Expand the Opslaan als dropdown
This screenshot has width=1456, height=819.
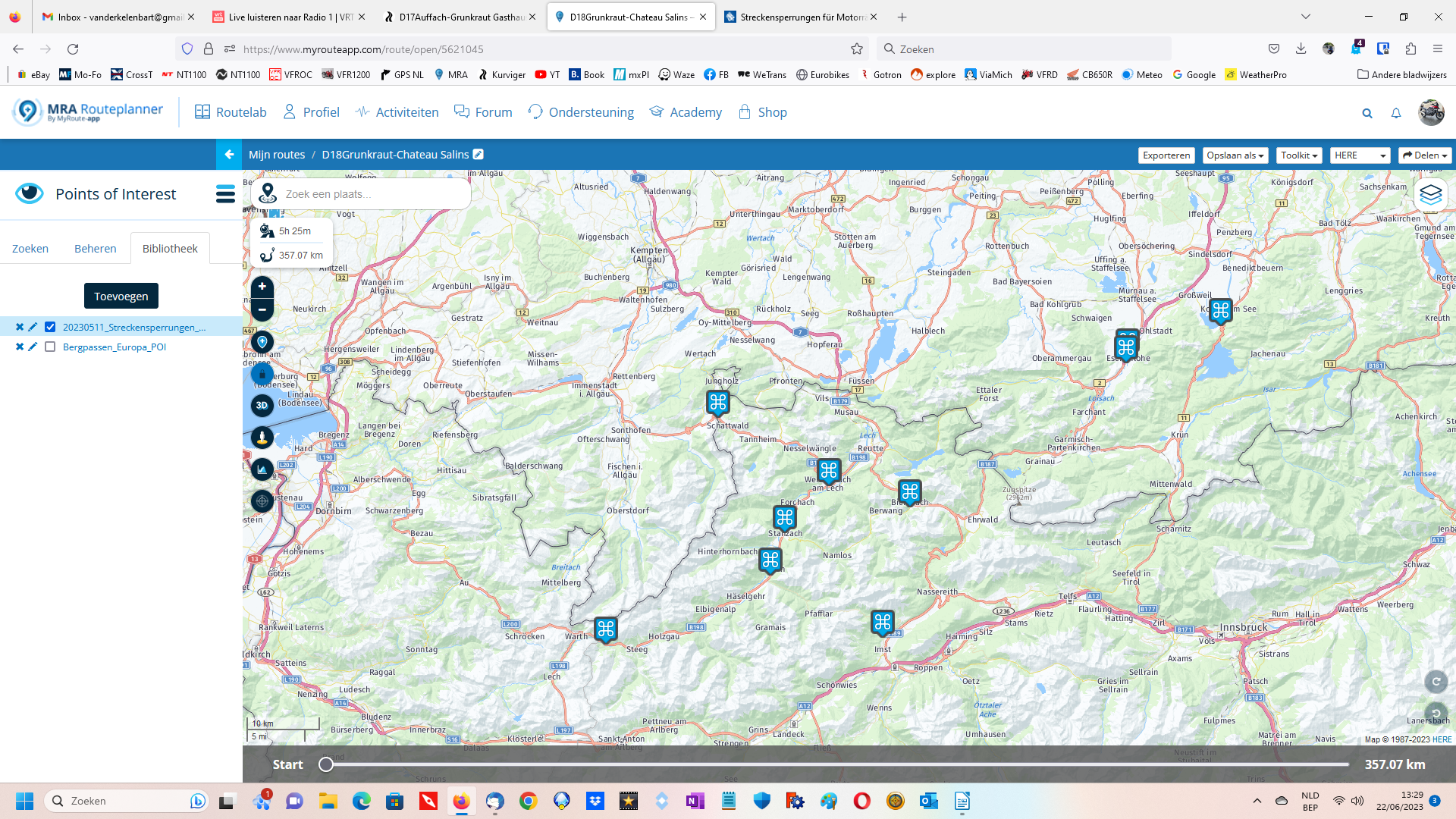[x=1235, y=155]
